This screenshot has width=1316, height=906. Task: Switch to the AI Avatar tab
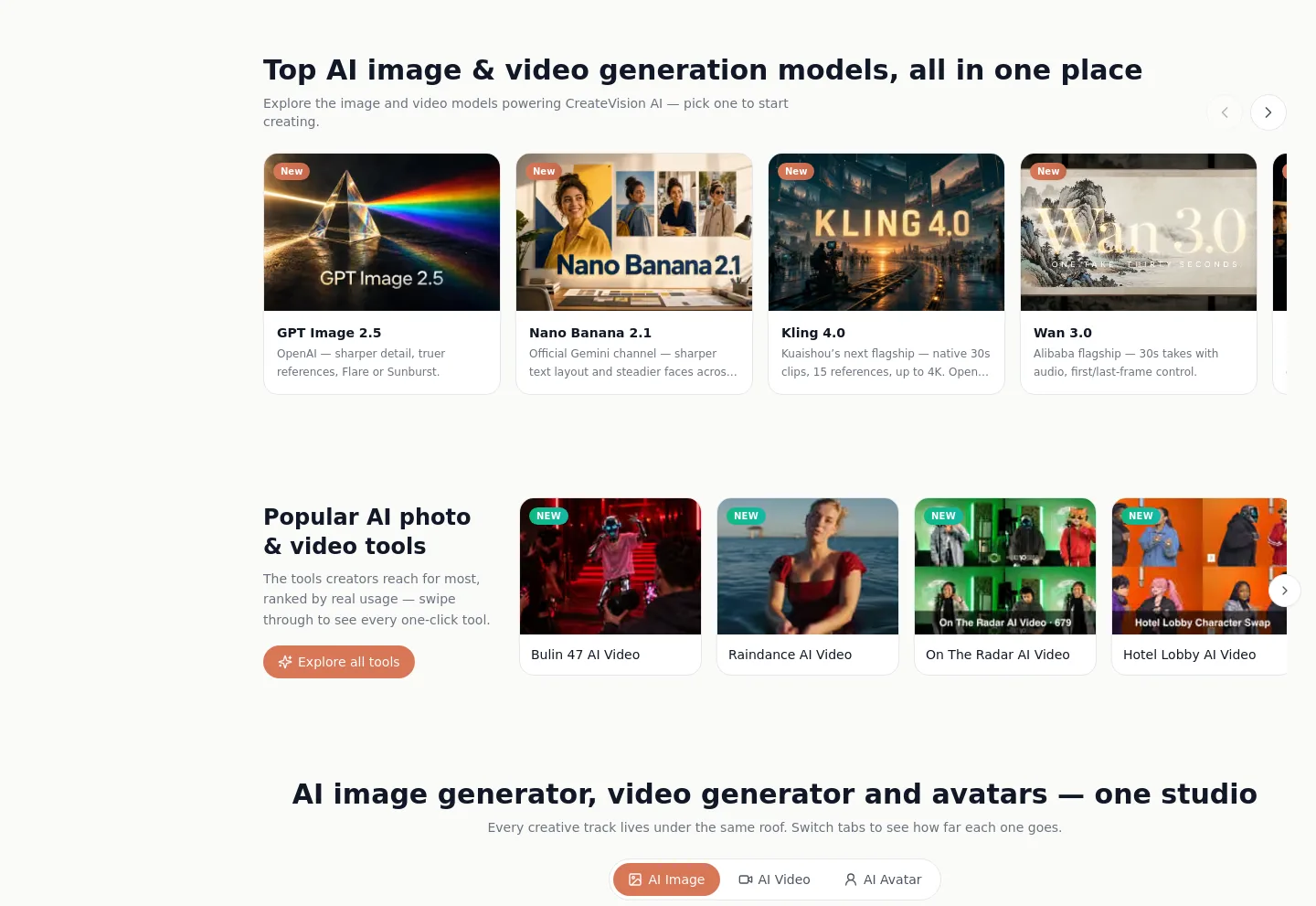[x=883, y=879]
